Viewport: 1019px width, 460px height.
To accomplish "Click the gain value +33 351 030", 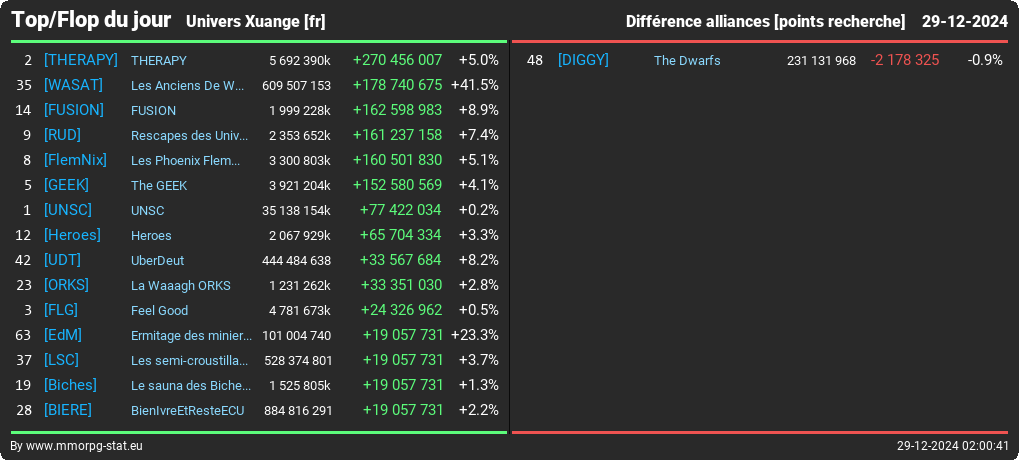I will coord(401,285).
